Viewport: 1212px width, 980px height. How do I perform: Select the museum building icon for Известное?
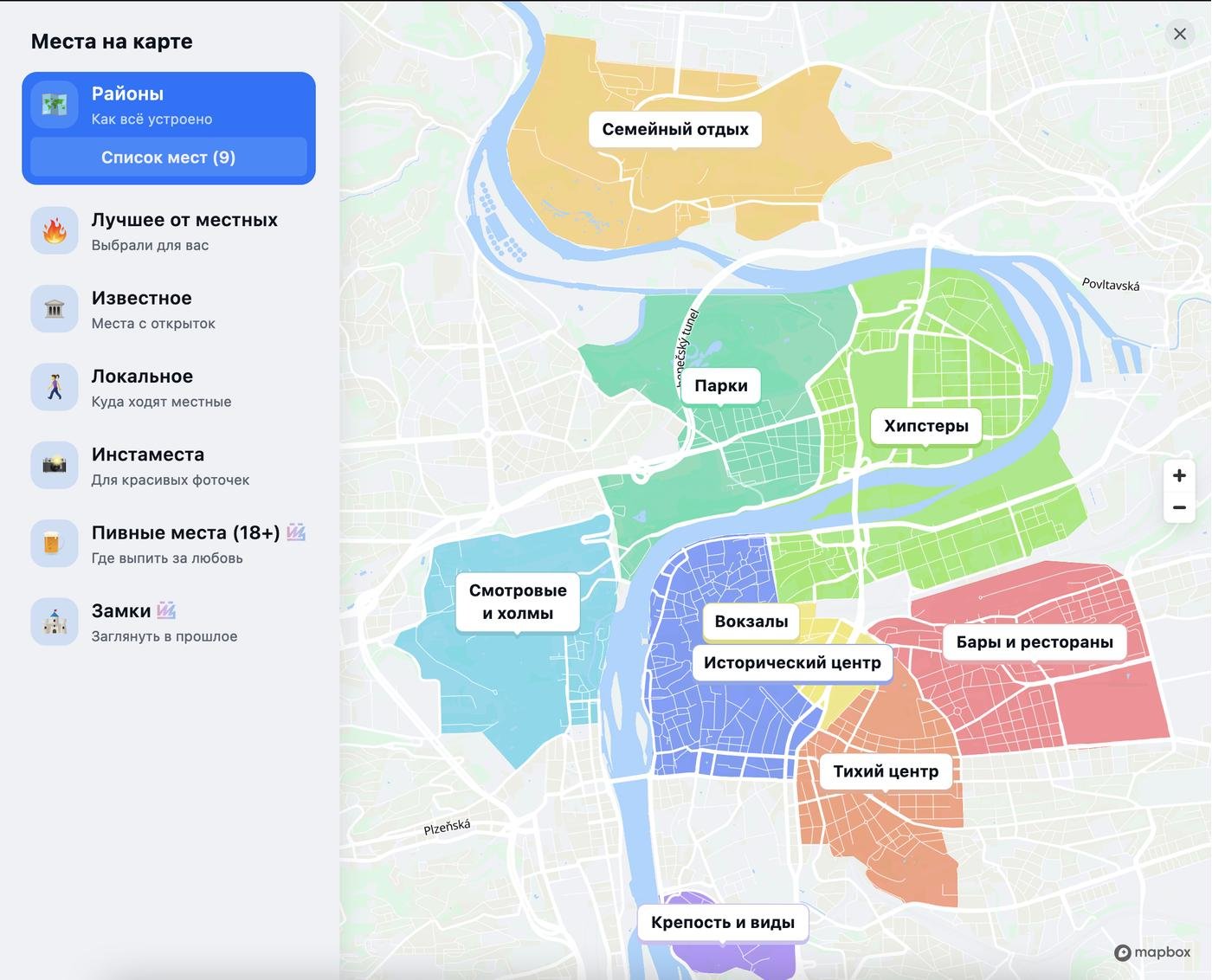(x=55, y=309)
